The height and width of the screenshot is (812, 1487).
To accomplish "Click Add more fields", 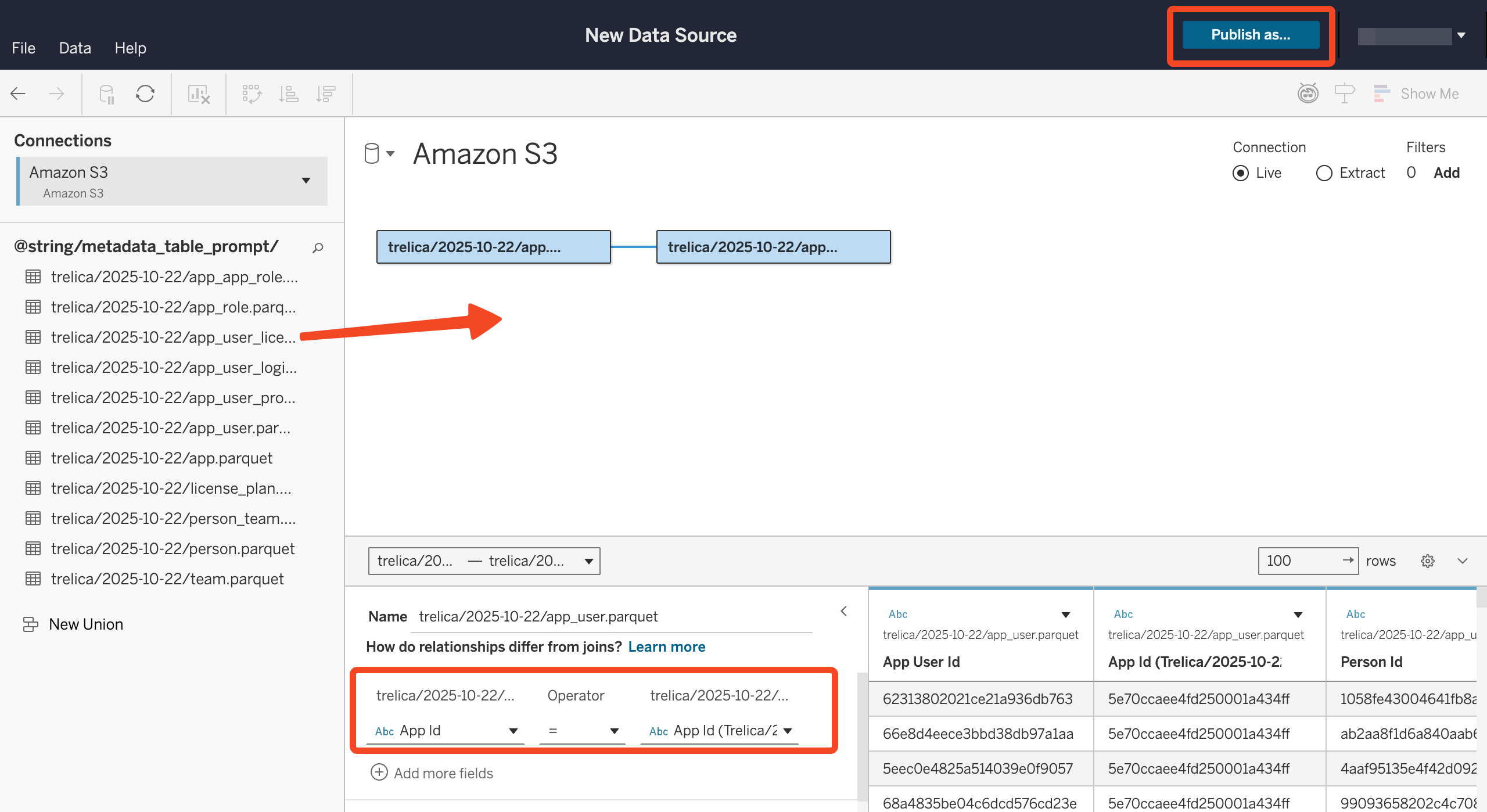I will coord(443,773).
